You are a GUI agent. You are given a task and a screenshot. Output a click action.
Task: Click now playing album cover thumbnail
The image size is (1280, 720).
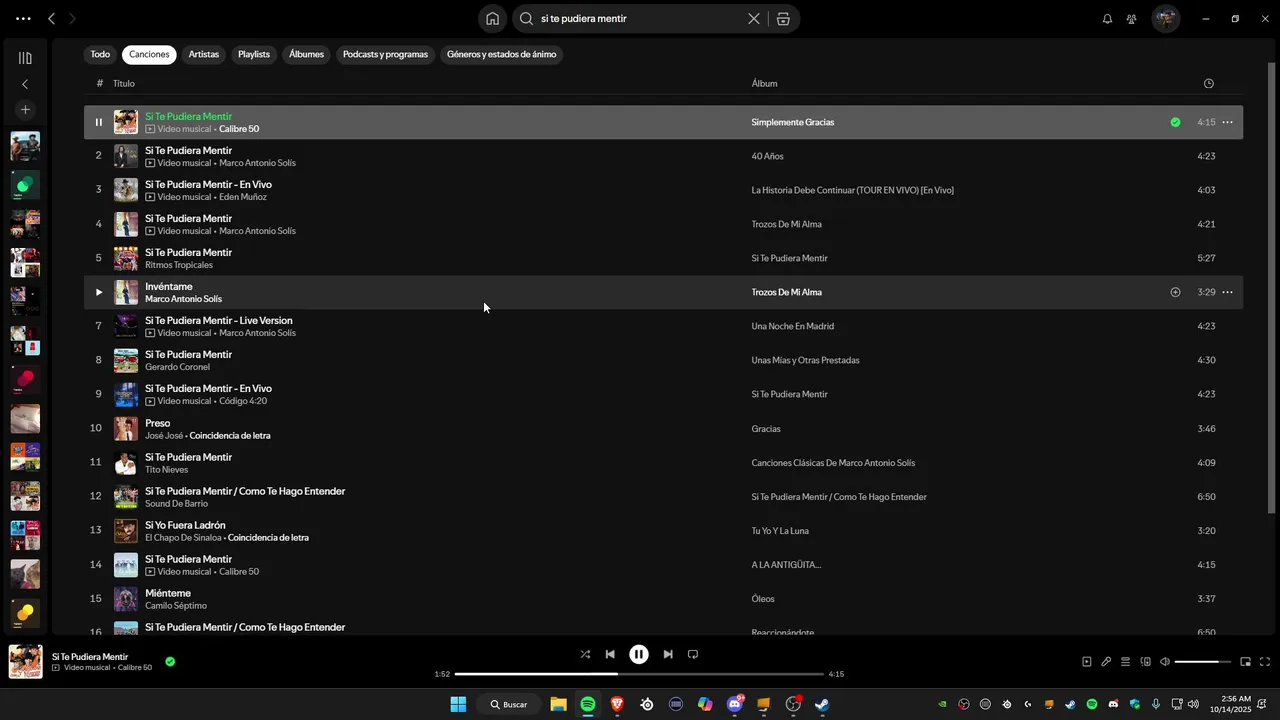click(26, 662)
